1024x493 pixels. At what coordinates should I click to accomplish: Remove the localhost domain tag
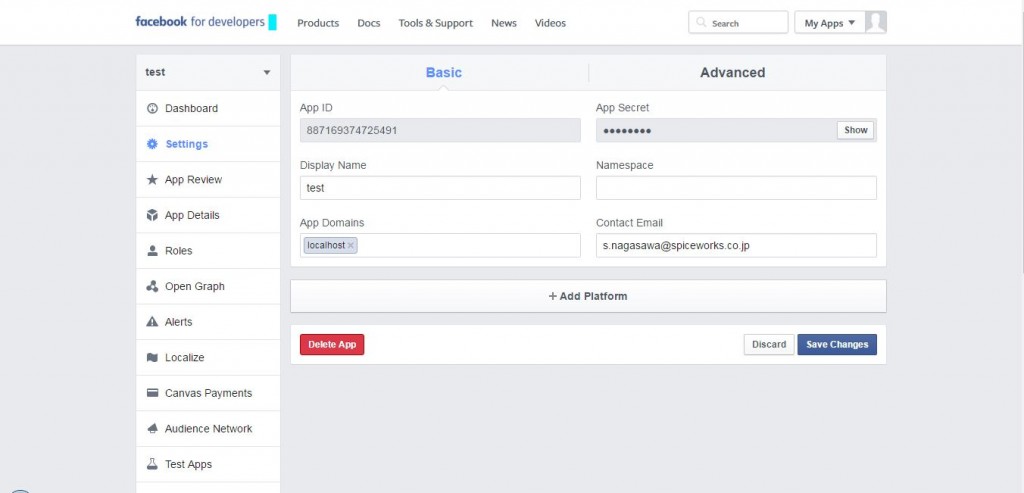pos(351,246)
